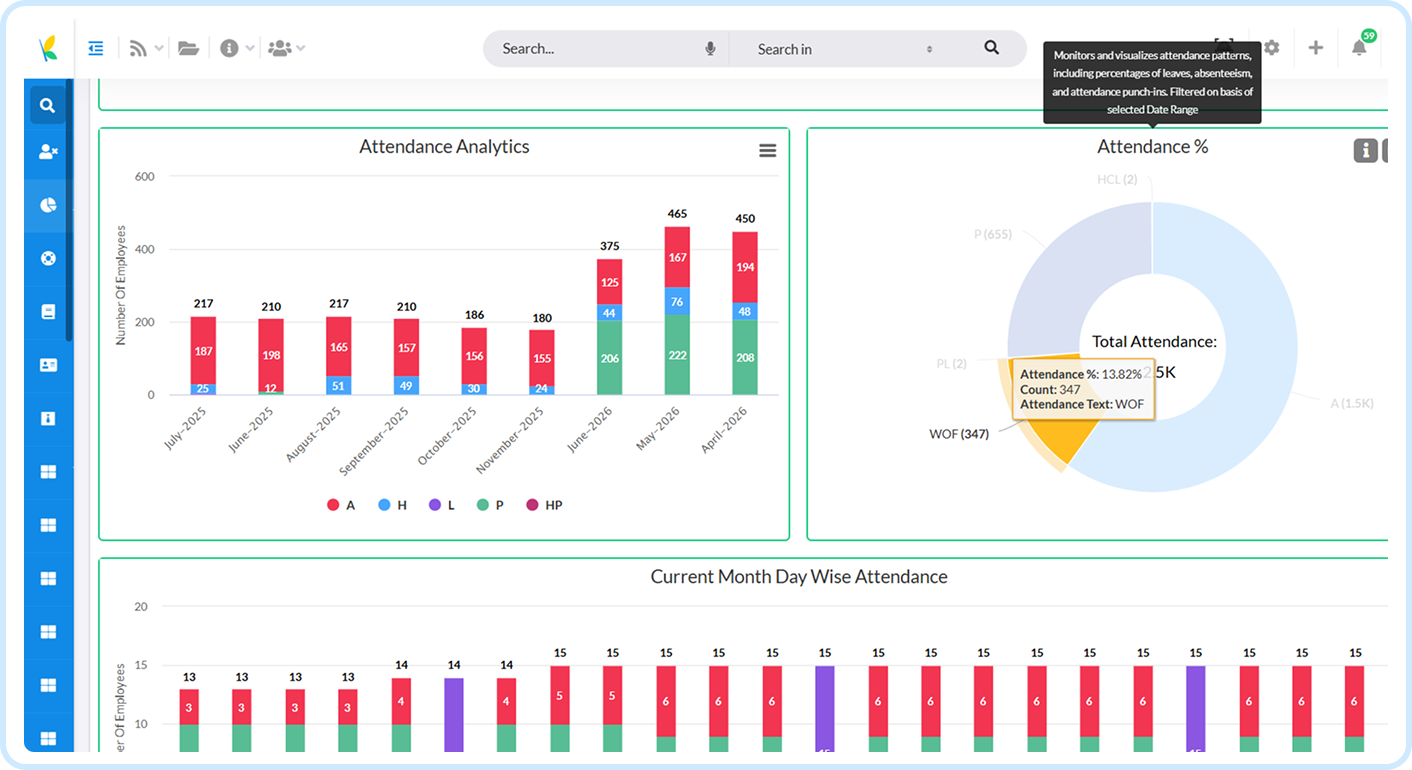This screenshot has width=1412, height=770.
Task: Click the 'Attendance Analytics' chart title
Action: [x=444, y=147]
